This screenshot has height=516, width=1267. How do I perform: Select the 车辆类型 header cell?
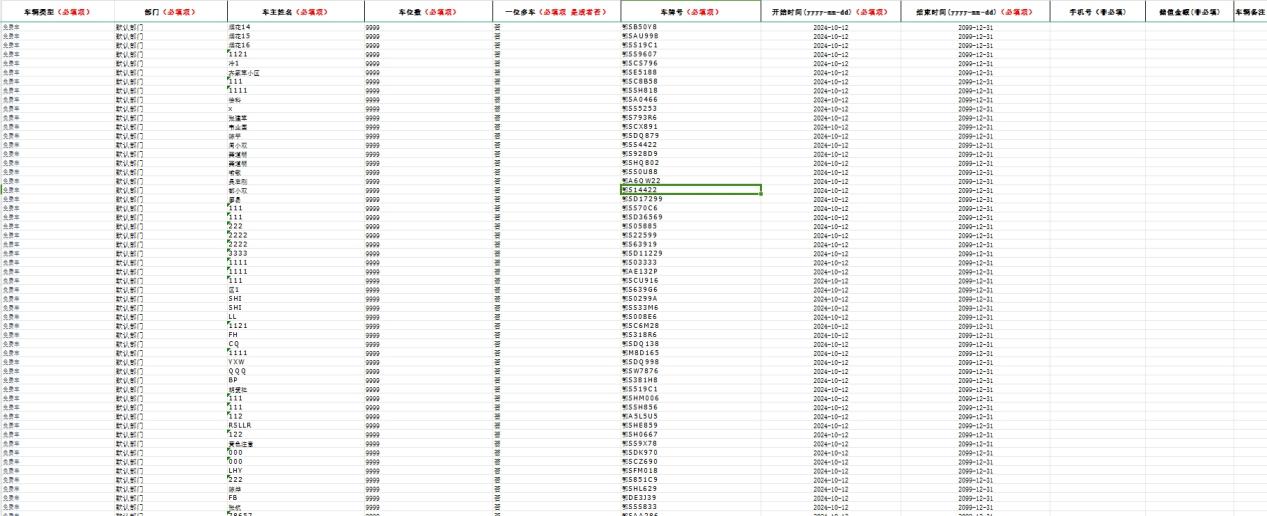pyautogui.click(x=57, y=12)
